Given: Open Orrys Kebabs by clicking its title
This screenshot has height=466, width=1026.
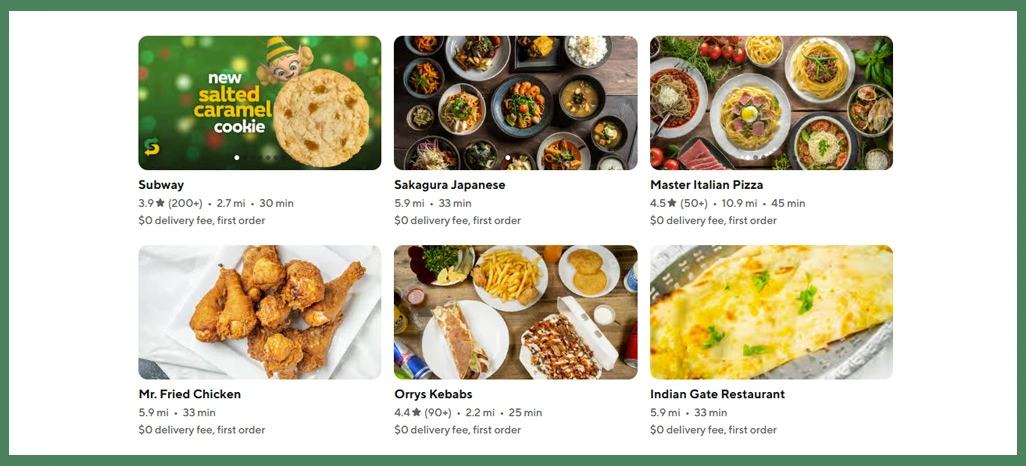Looking at the screenshot, I should tap(433, 394).
